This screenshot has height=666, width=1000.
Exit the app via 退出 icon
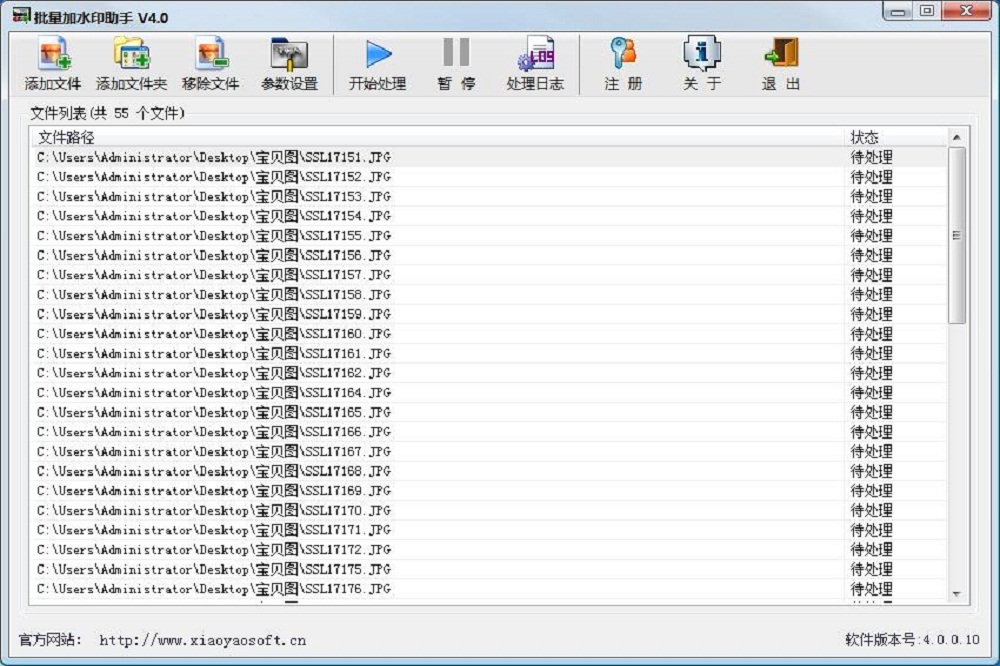point(781,54)
